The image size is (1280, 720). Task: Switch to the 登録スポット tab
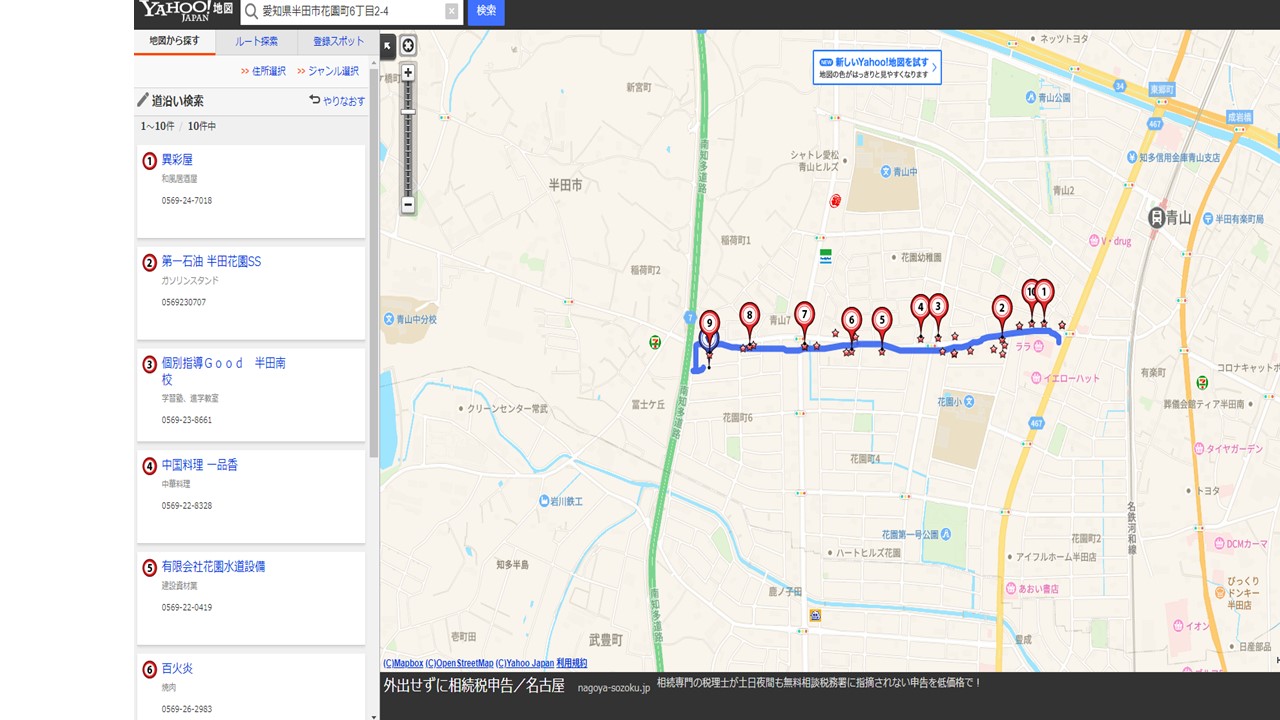tap(338, 42)
